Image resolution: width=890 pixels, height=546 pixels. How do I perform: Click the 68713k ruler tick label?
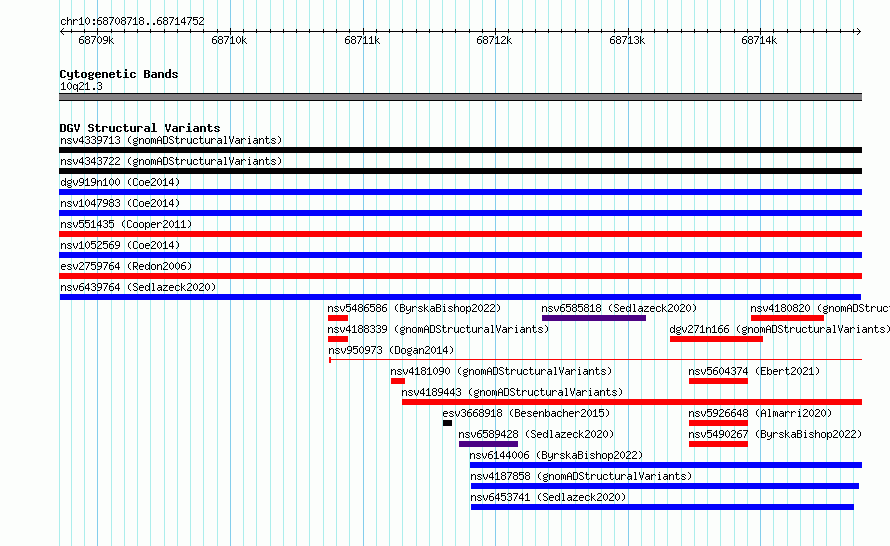[x=627, y=40]
